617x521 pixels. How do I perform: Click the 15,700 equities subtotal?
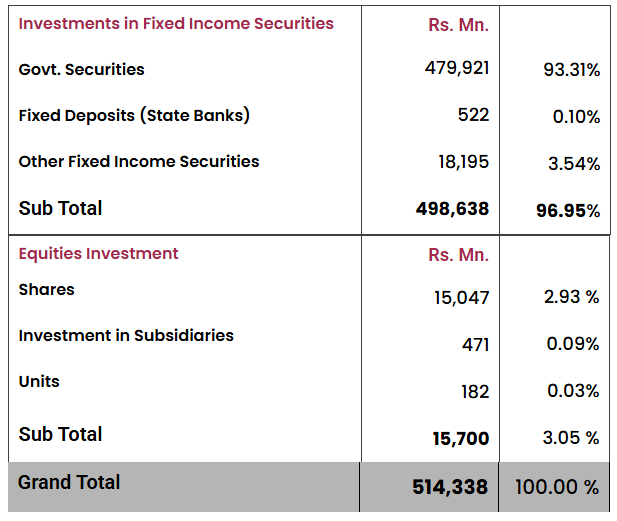pyautogui.click(x=461, y=439)
